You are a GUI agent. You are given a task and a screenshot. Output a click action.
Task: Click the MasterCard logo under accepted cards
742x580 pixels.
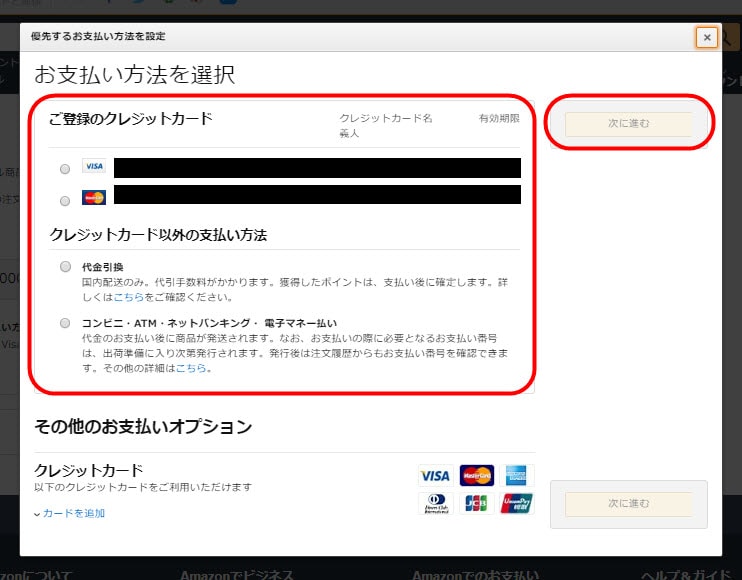pos(477,475)
